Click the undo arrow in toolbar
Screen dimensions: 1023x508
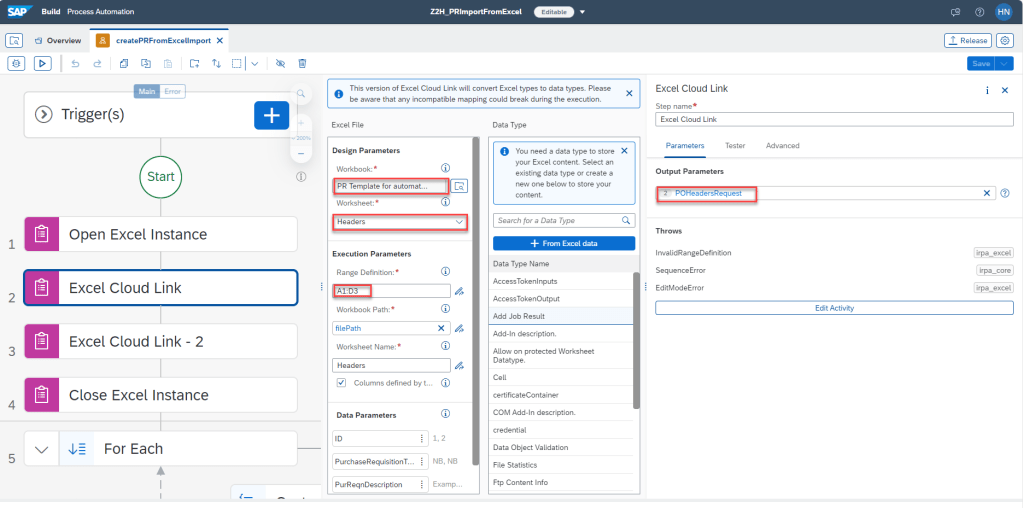(x=76, y=63)
